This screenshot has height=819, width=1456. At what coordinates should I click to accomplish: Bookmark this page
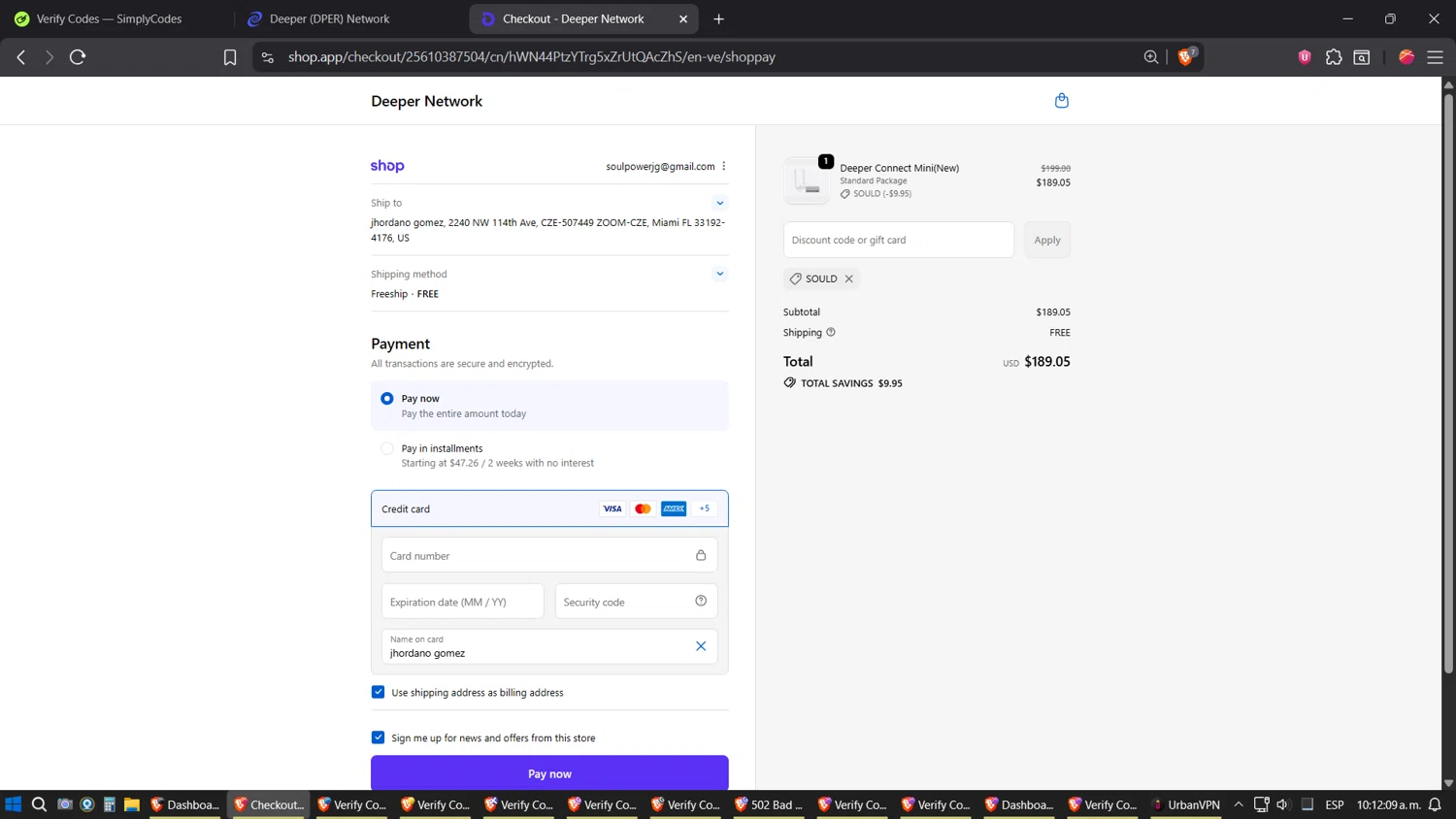pyautogui.click(x=230, y=57)
